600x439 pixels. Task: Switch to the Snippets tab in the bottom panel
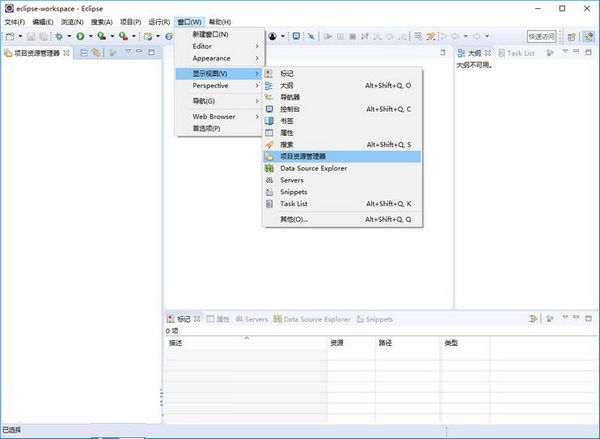[x=375, y=319]
